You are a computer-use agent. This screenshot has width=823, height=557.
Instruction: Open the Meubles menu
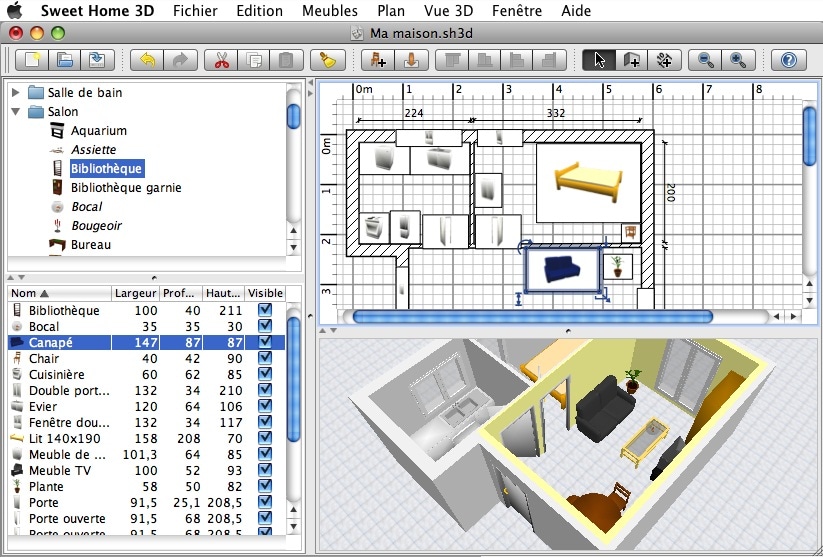[x=330, y=10]
